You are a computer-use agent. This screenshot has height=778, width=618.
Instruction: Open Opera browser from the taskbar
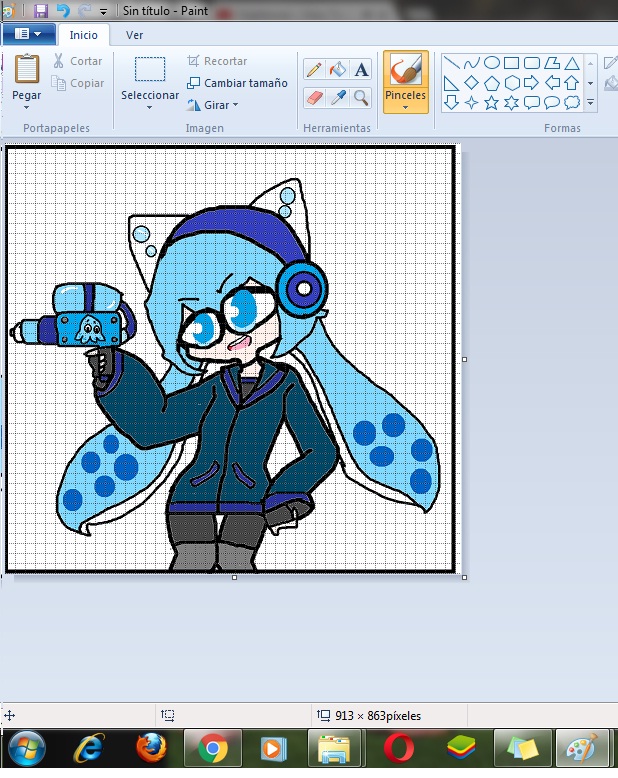pos(399,748)
